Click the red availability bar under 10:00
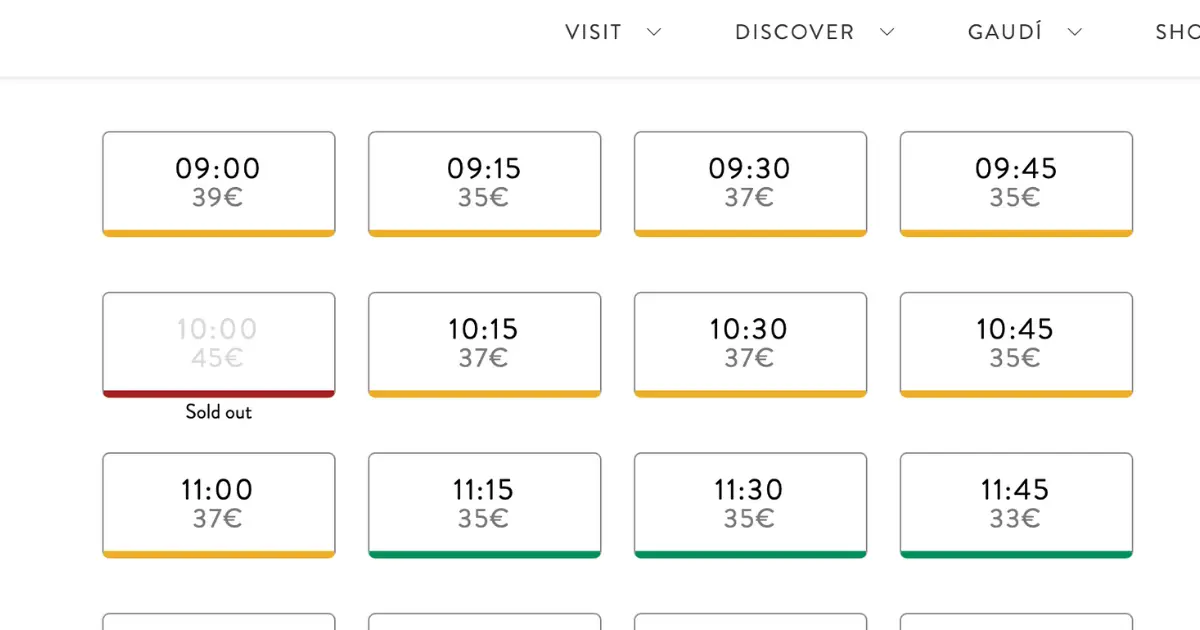 click(218, 394)
